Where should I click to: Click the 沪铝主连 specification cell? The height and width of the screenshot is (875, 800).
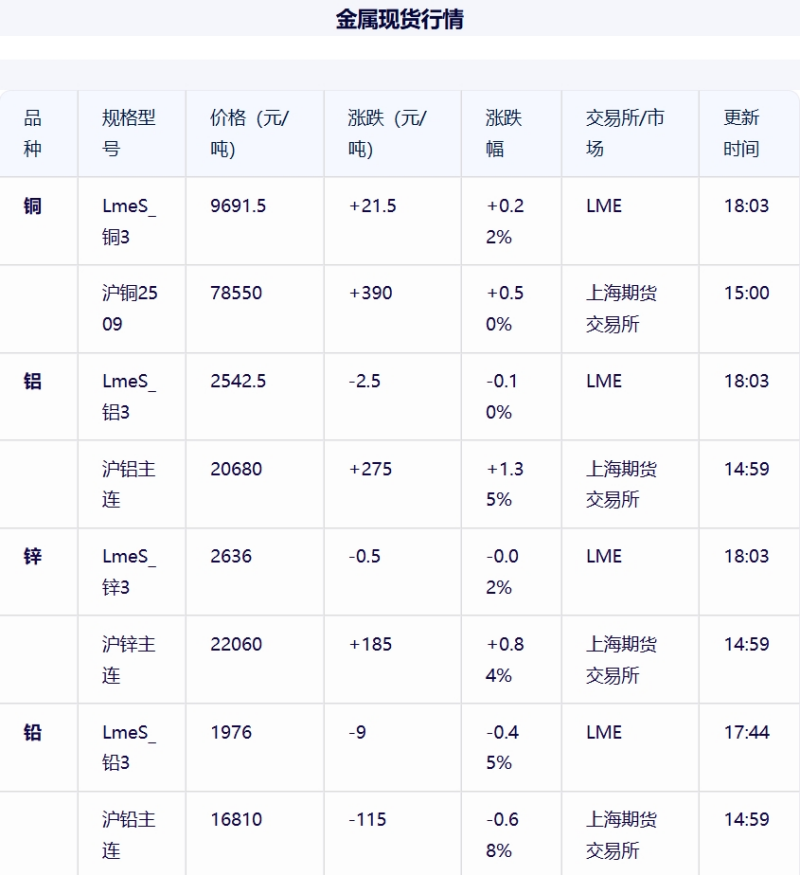pyautogui.click(x=129, y=484)
